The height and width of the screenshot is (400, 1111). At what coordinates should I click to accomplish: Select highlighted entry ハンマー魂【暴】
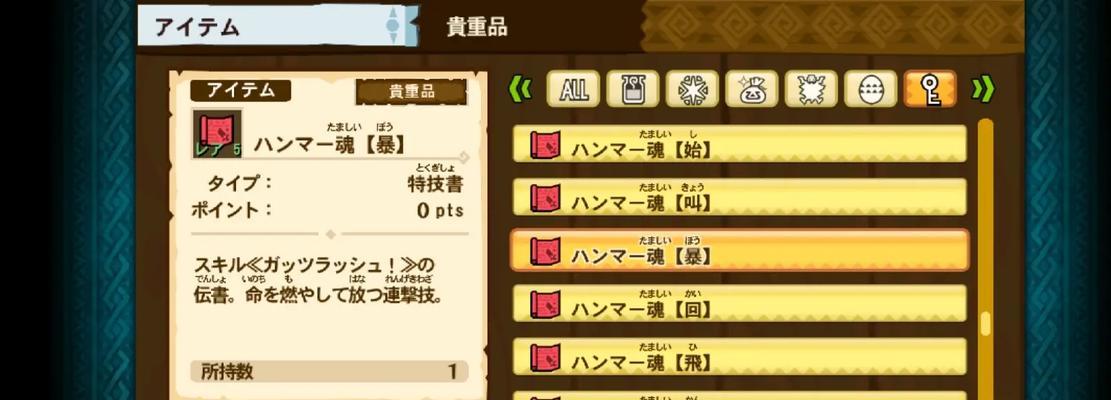click(739, 250)
